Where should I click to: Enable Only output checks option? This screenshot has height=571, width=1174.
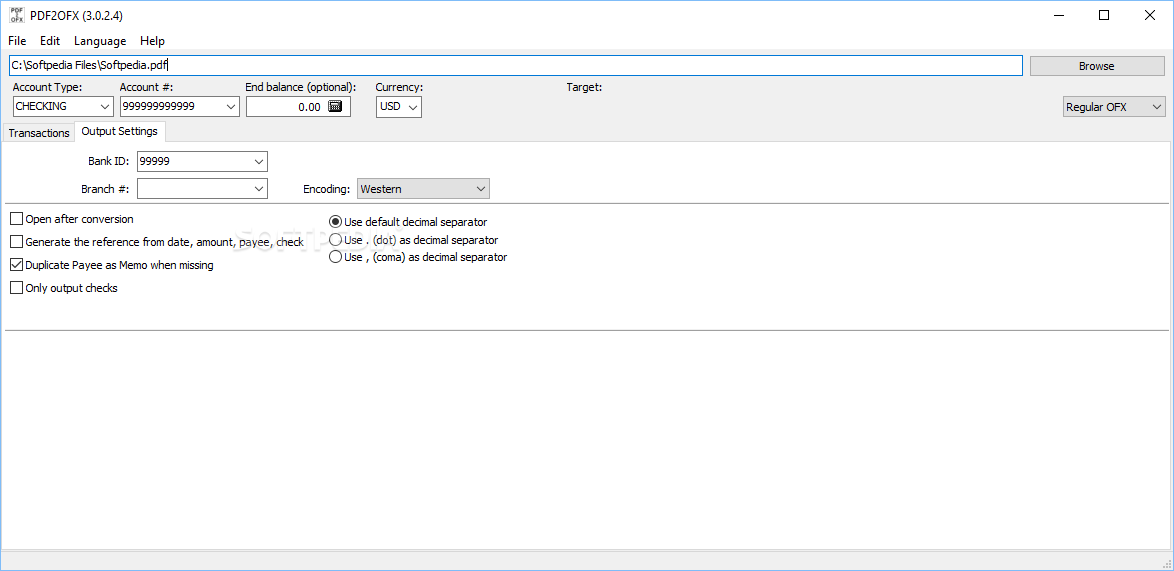coord(16,287)
